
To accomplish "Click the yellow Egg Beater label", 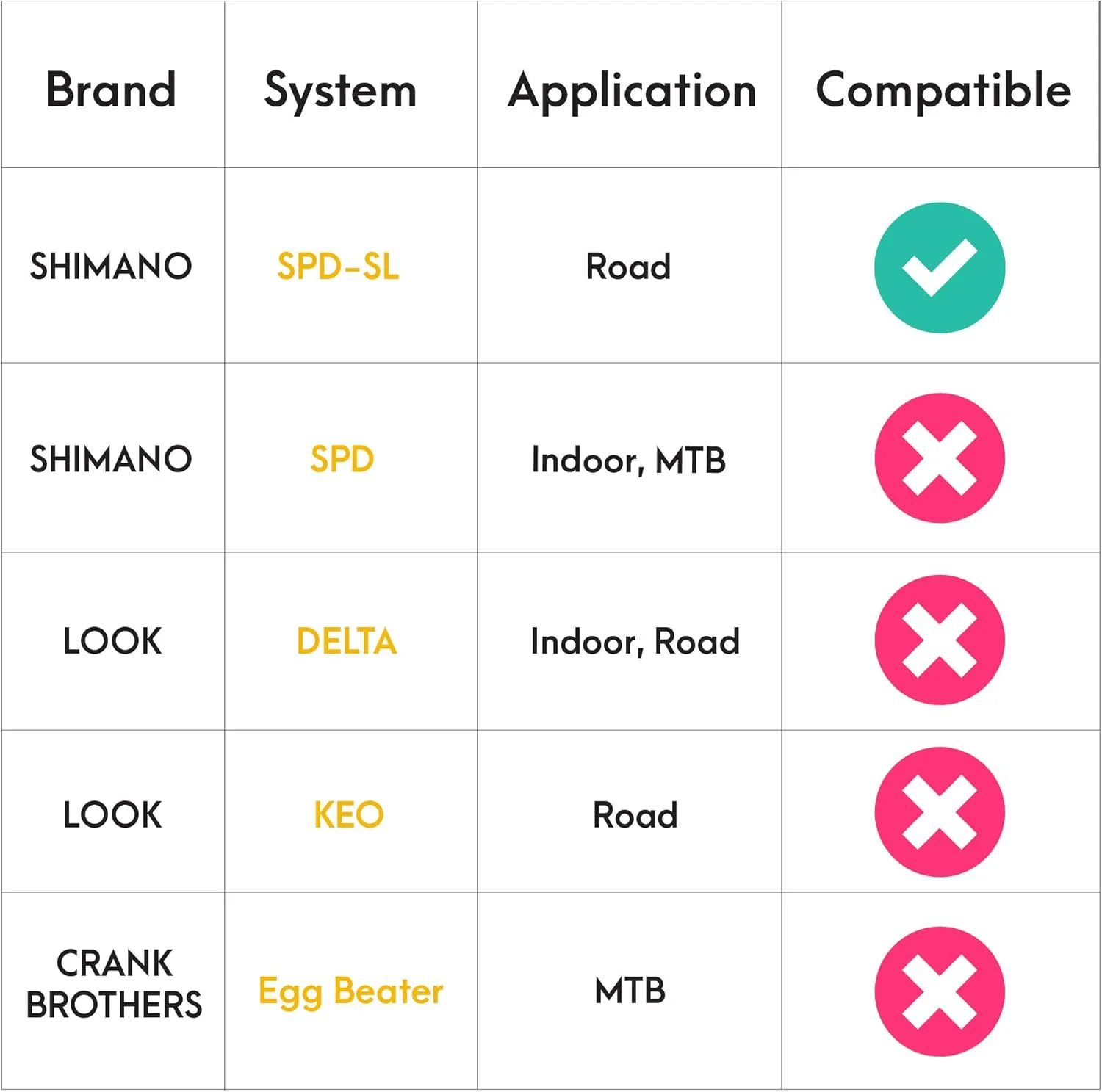I will point(351,992).
